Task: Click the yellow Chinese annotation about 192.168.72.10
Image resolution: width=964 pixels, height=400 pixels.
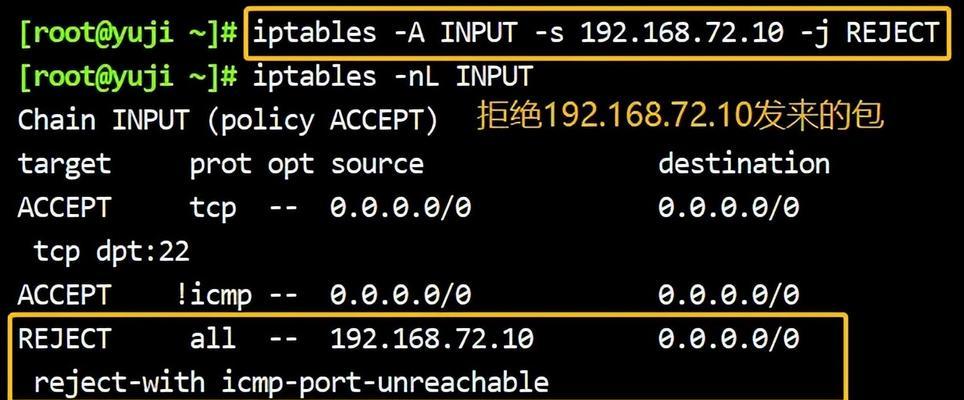Action: (x=681, y=116)
